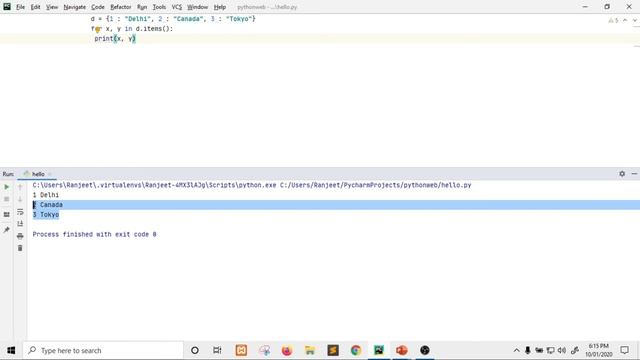Click the Restore Layout icon in Run panel
This screenshot has height=360, width=640.
pyautogui.click(x=7, y=215)
